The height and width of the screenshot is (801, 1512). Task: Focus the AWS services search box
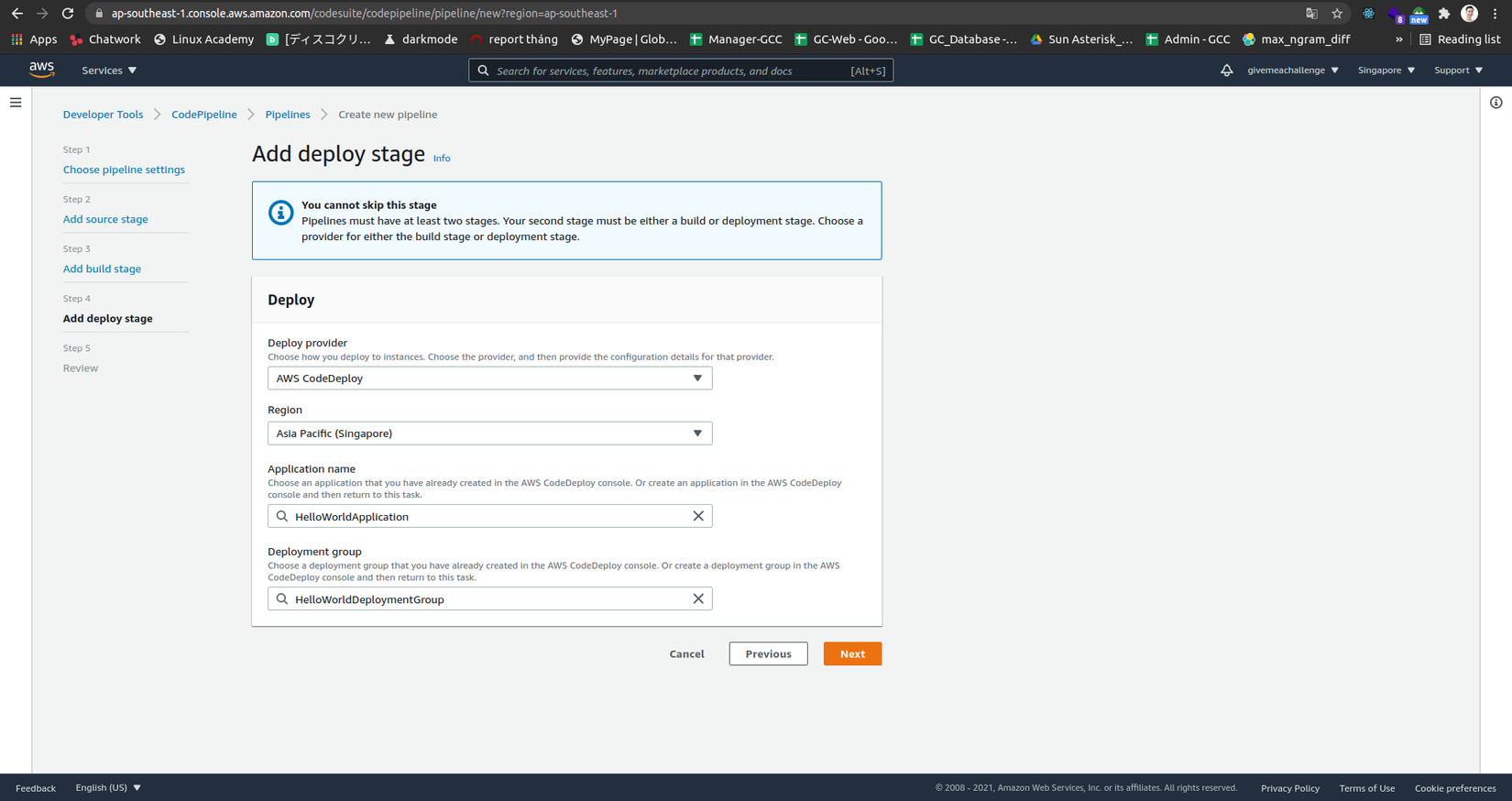(x=681, y=71)
